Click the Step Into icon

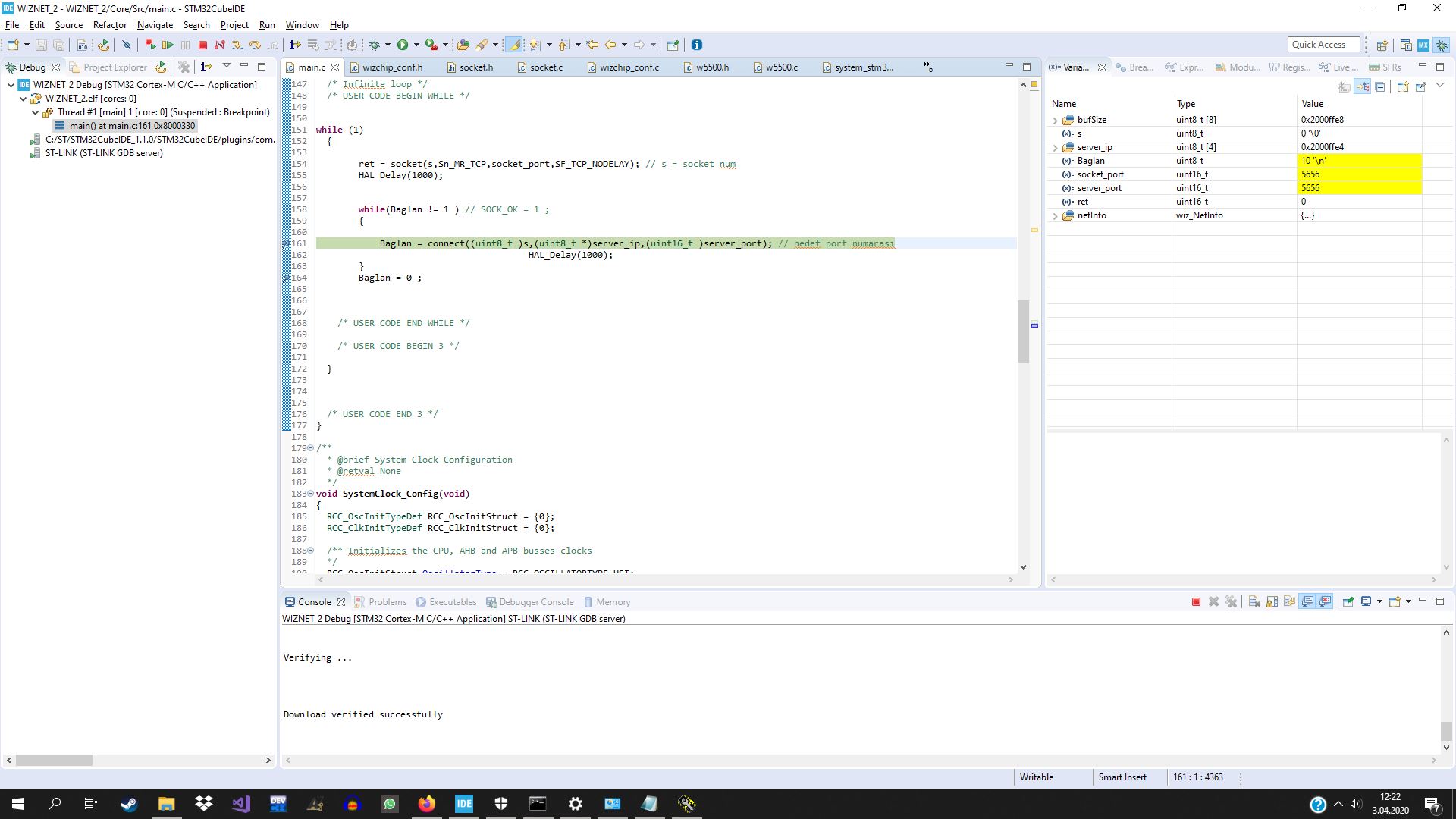click(x=237, y=45)
